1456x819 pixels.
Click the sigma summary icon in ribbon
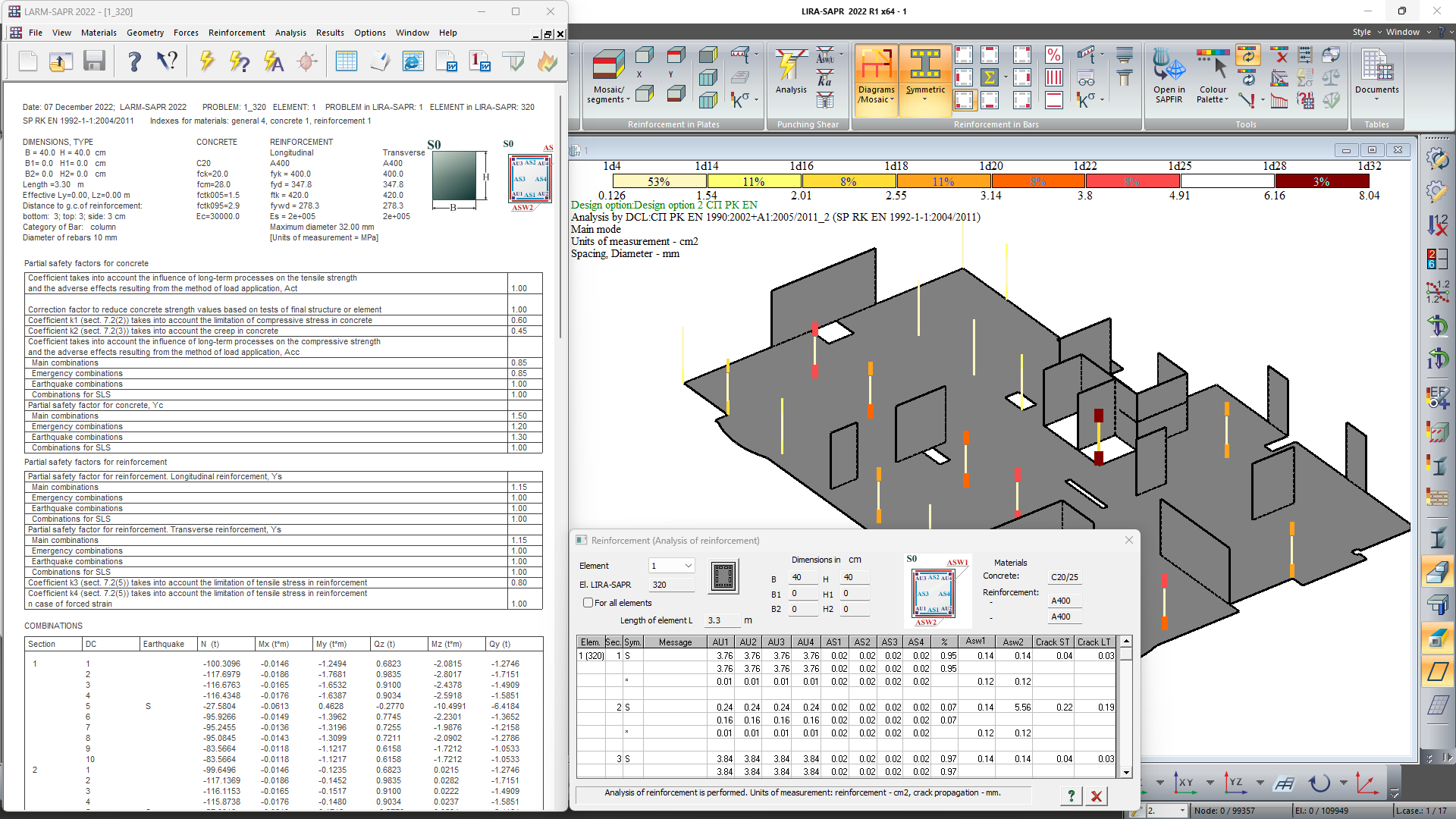point(989,77)
